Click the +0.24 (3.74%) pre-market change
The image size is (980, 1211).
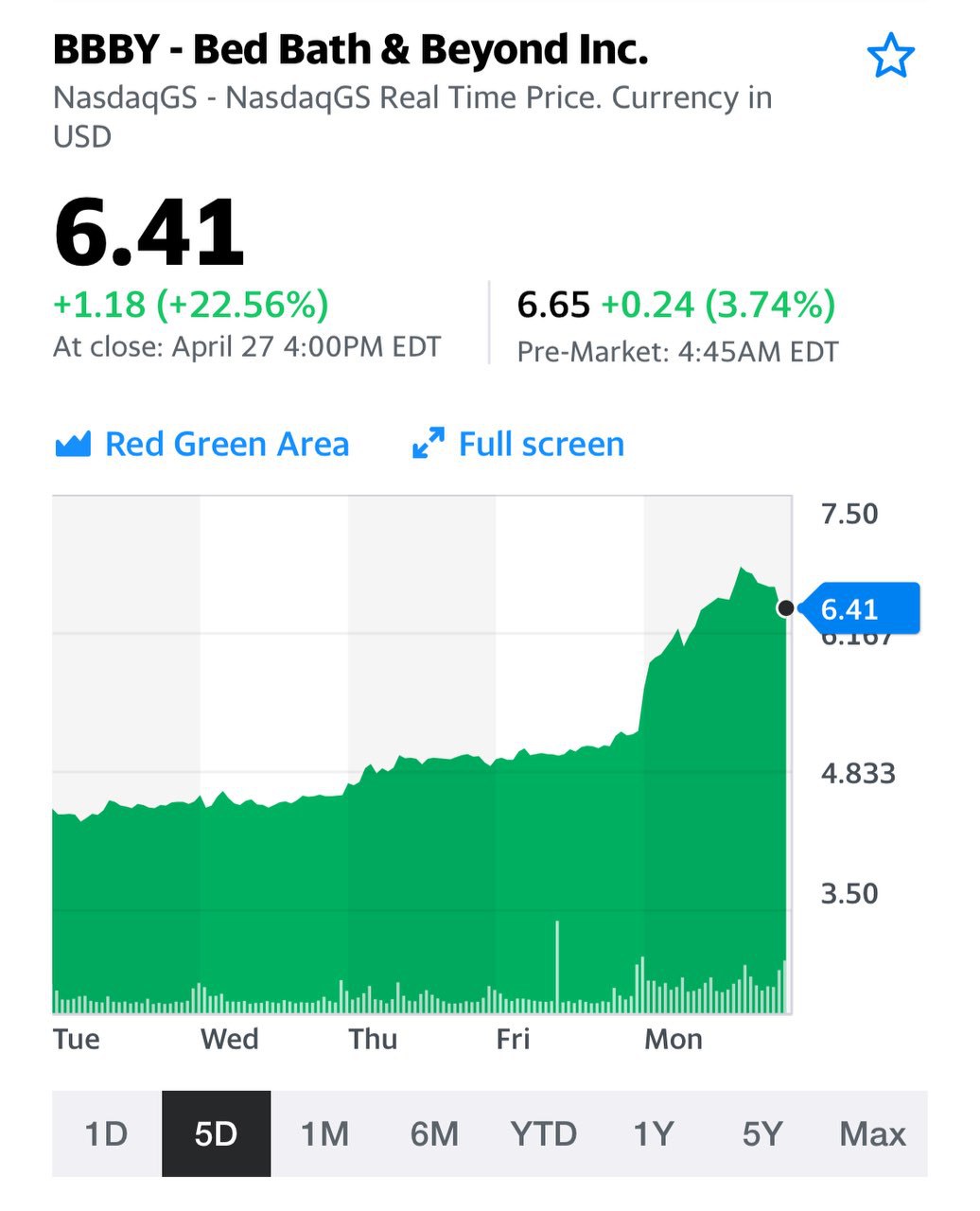(719, 305)
